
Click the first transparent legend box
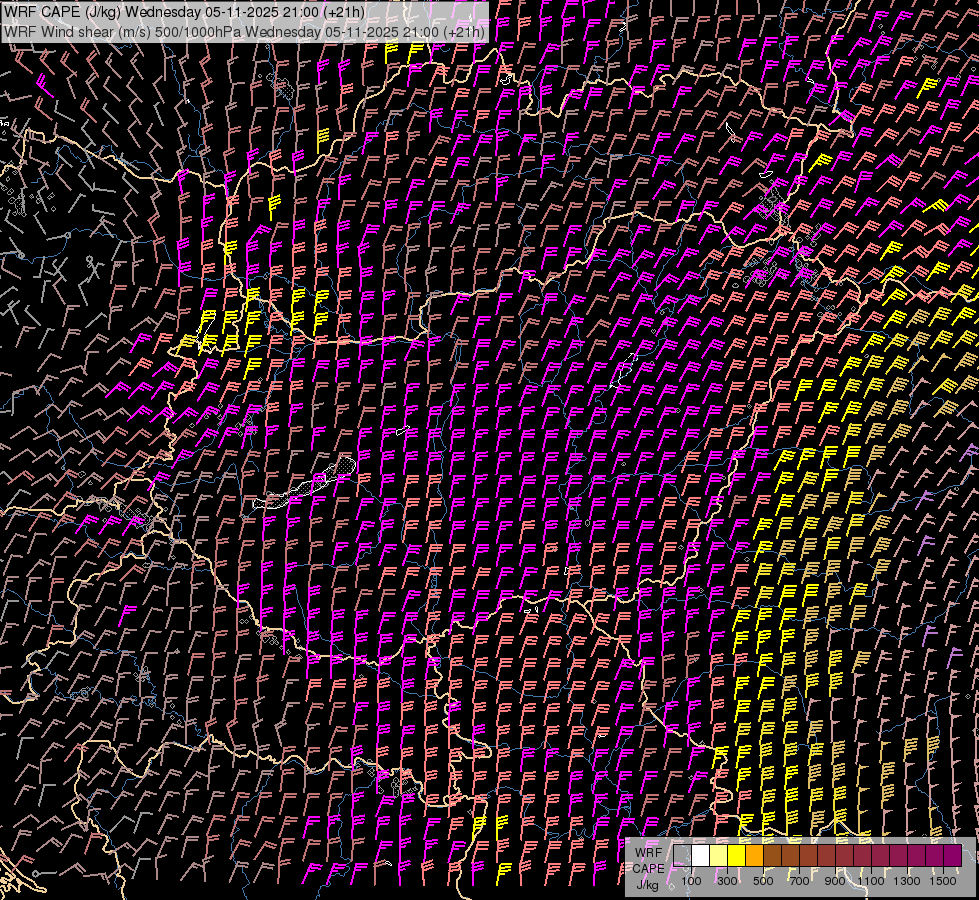pyautogui.click(x=682, y=855)
